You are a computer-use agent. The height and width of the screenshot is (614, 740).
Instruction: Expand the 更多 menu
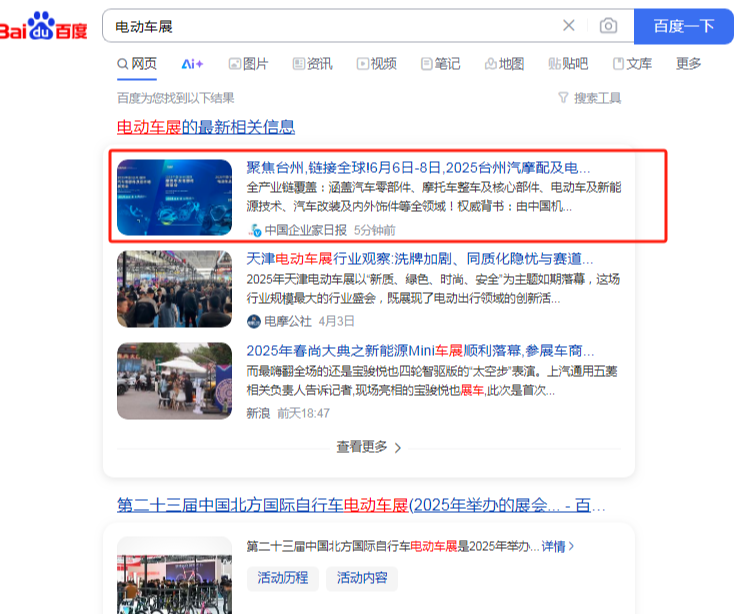(689, 63)
